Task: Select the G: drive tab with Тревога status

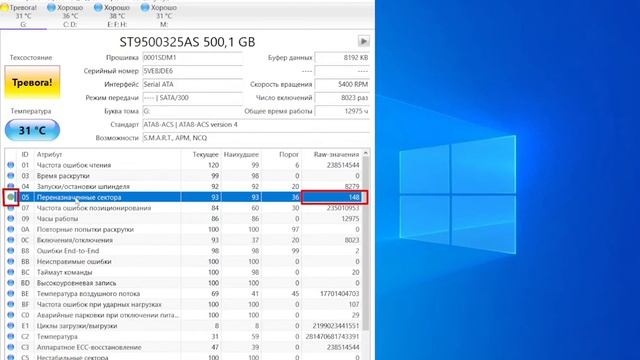Action: pos(23,16)
